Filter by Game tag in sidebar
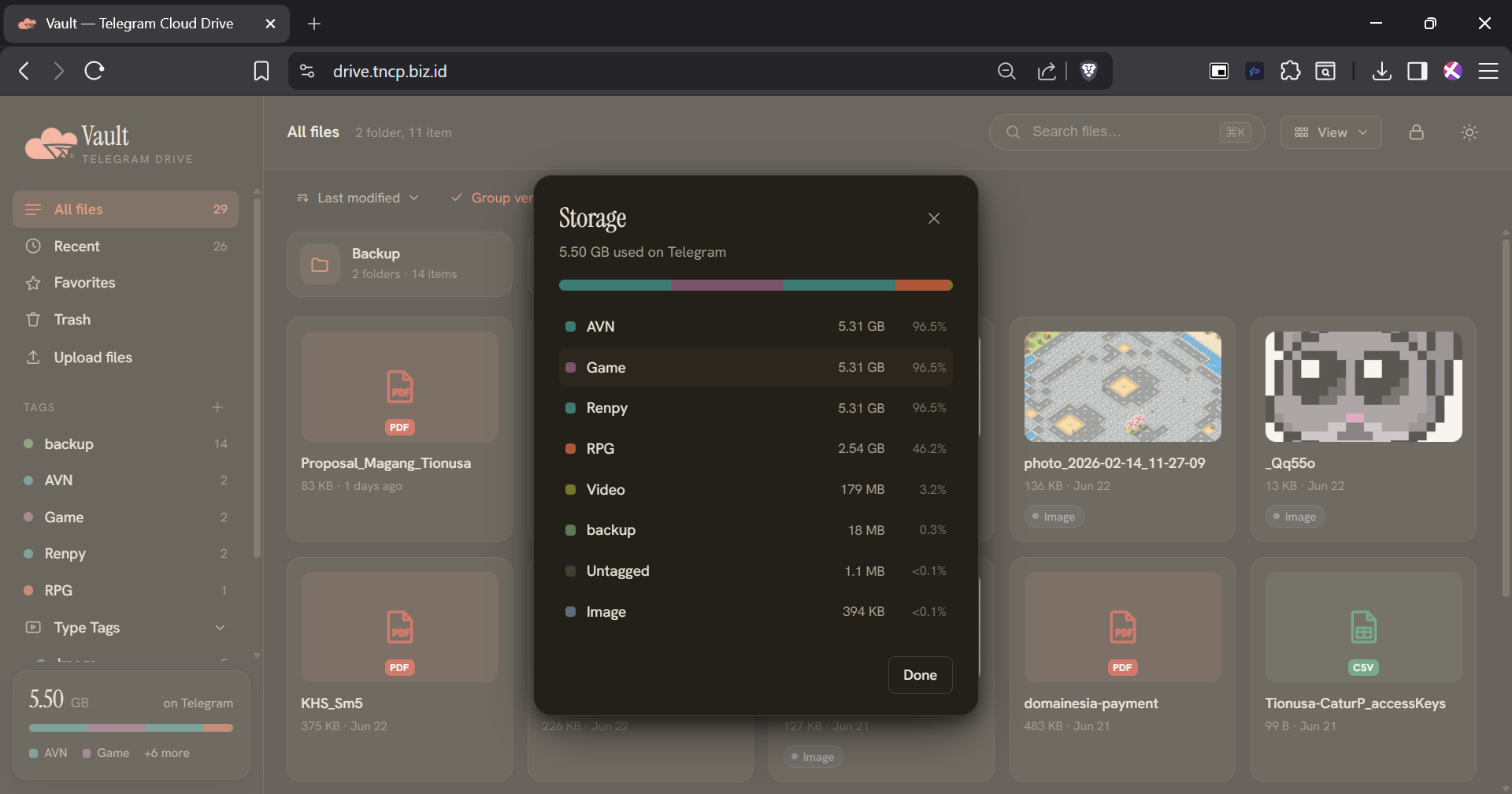This screenshot has width=1512, height=794. pyautogui.click(x=125, y=518)
